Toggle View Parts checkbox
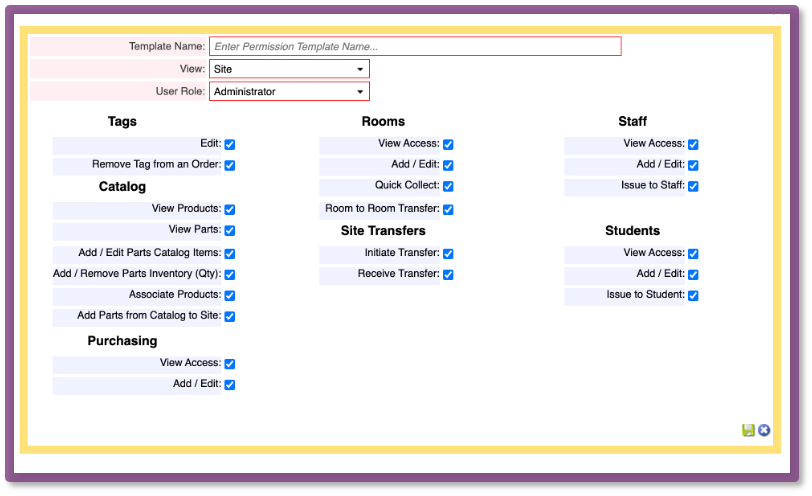812x496 pixels. (230, 230)
